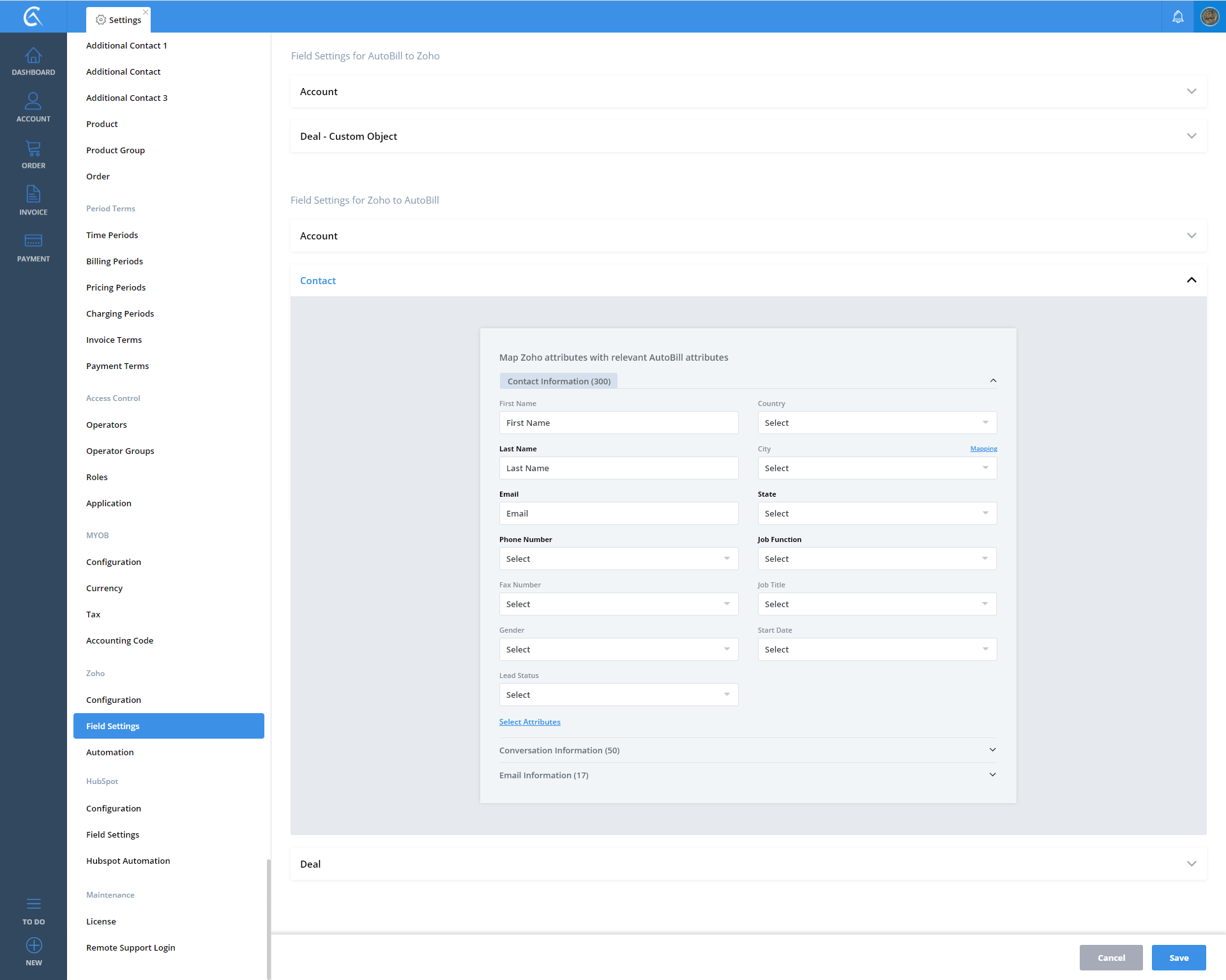The image size is (1226, 980).
Task: Click the user profile avatar
Action: (x=1209, y=17)
